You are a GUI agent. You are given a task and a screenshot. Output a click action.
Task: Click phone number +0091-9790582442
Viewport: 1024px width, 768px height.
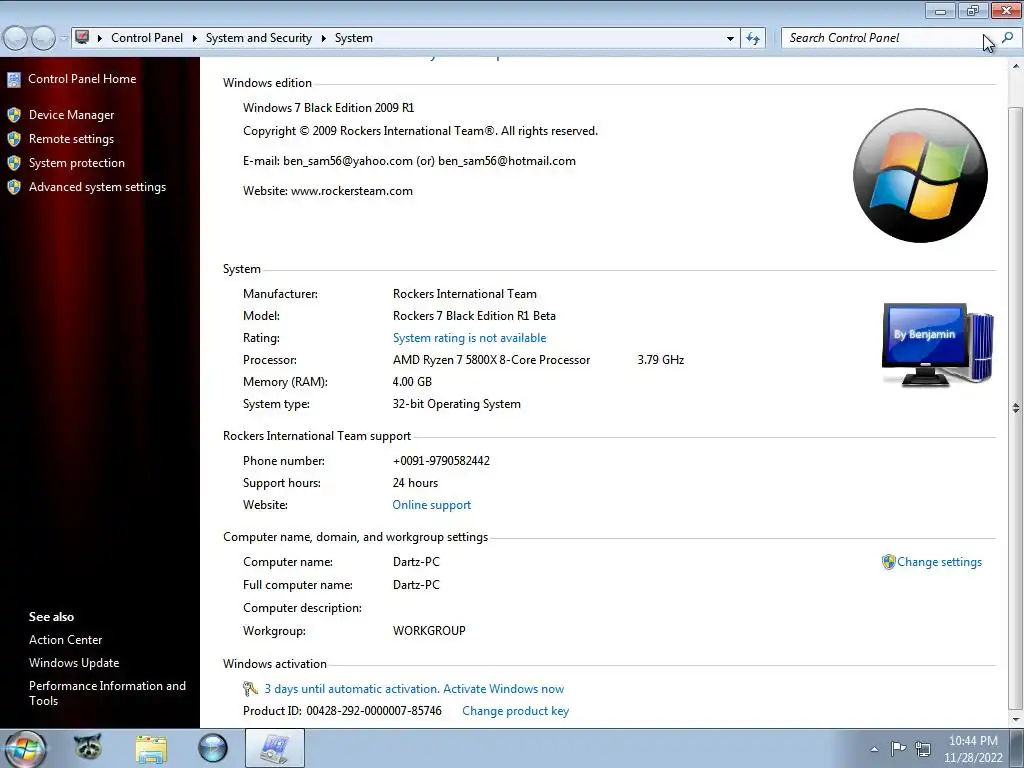[441, 461]
